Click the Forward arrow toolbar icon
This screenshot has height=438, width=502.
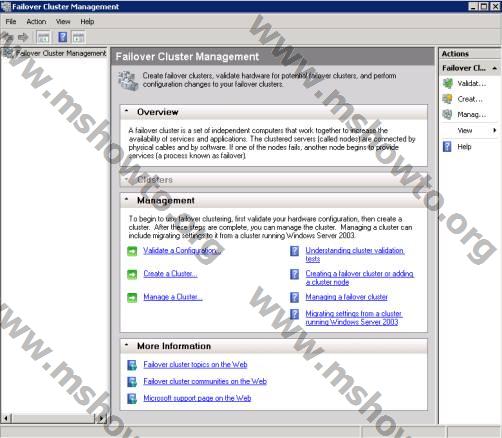tap(23, 37)
